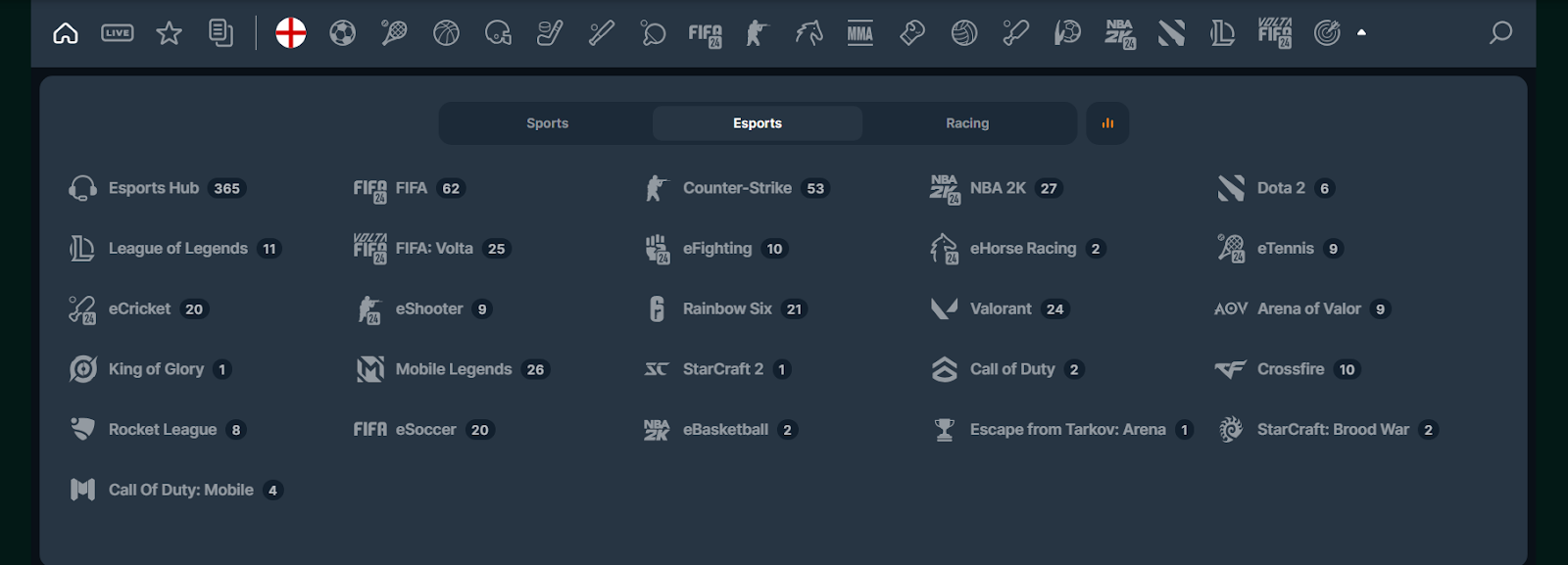Open Crossfire category
The image size is (1568, 565).
click(x=1288, y=369)
